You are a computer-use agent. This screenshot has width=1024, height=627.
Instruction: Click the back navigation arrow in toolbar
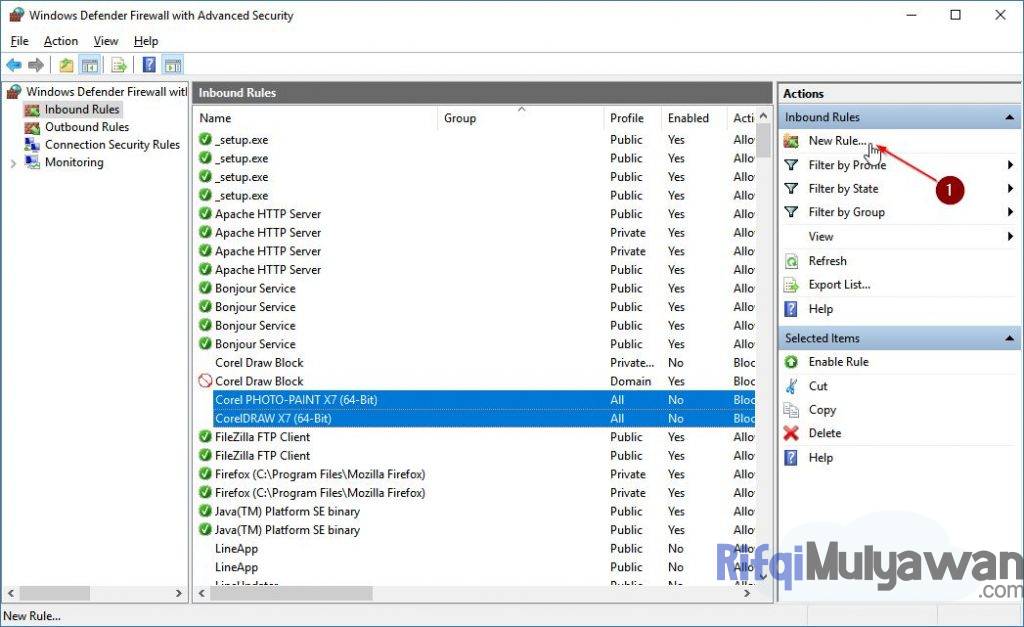click(14, 64)
